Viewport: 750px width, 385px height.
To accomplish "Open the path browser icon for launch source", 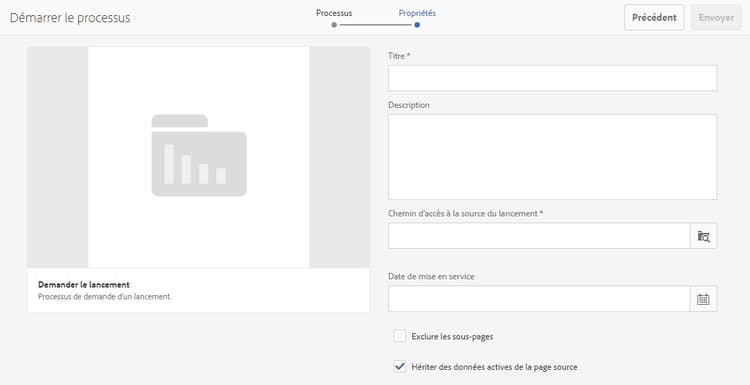I will pos(703,236).
